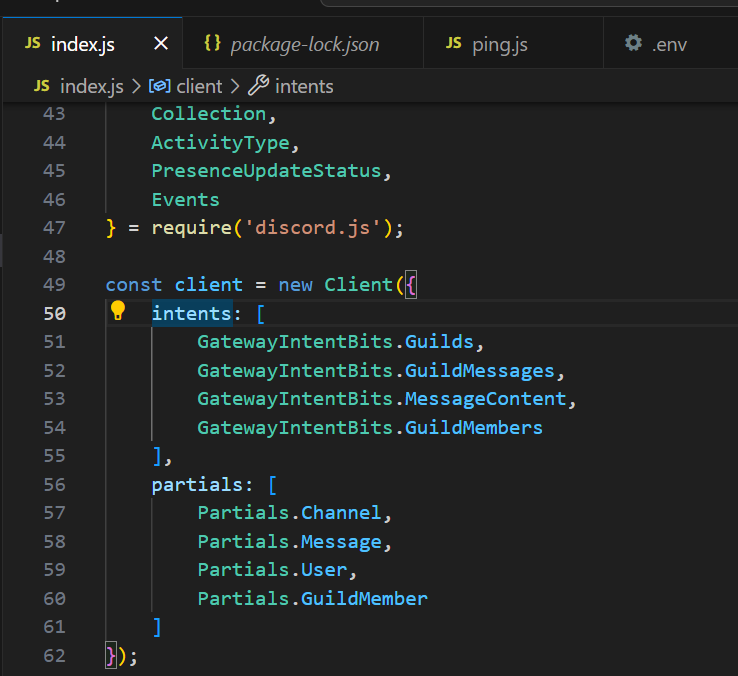Click the closing bracket on line 61
The width and height of the screenshot is (738, 676).
[x=157, y=628]
